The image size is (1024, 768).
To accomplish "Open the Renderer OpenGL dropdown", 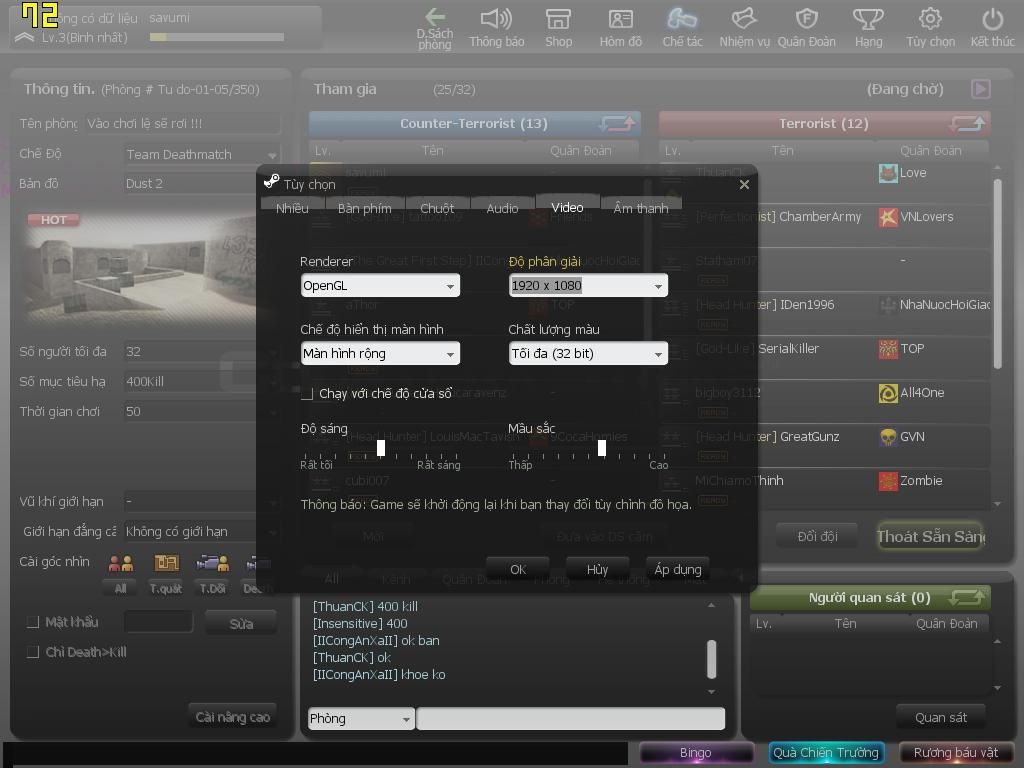I will (380, 285).
